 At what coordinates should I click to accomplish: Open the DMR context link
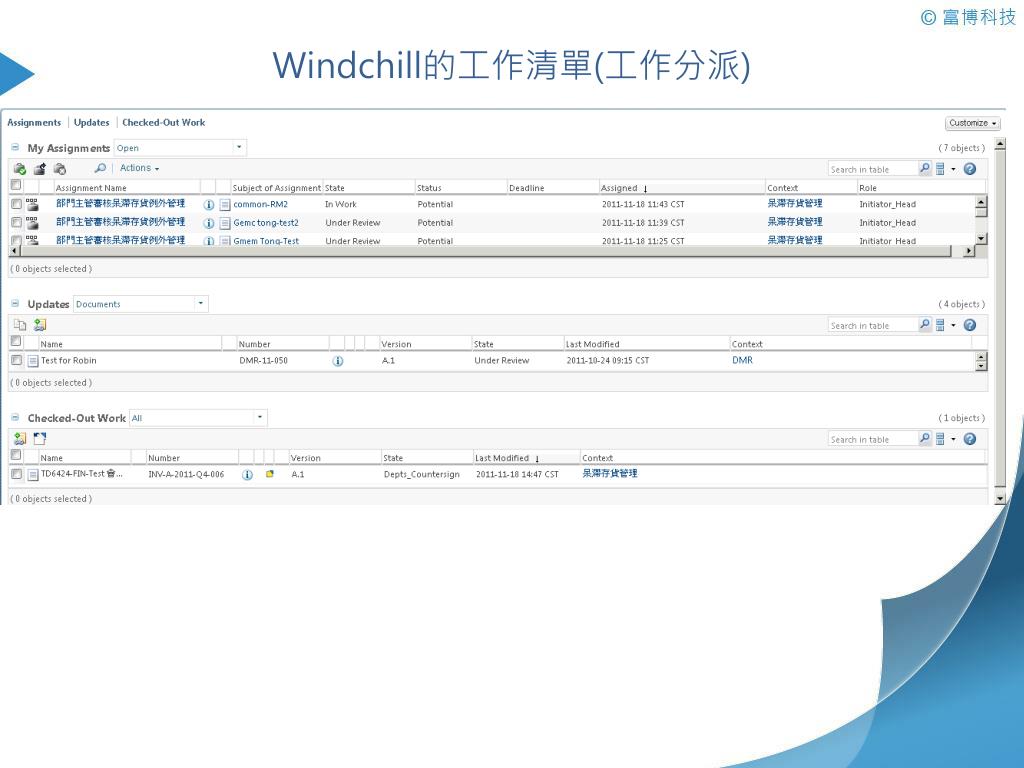pos(743,360)
